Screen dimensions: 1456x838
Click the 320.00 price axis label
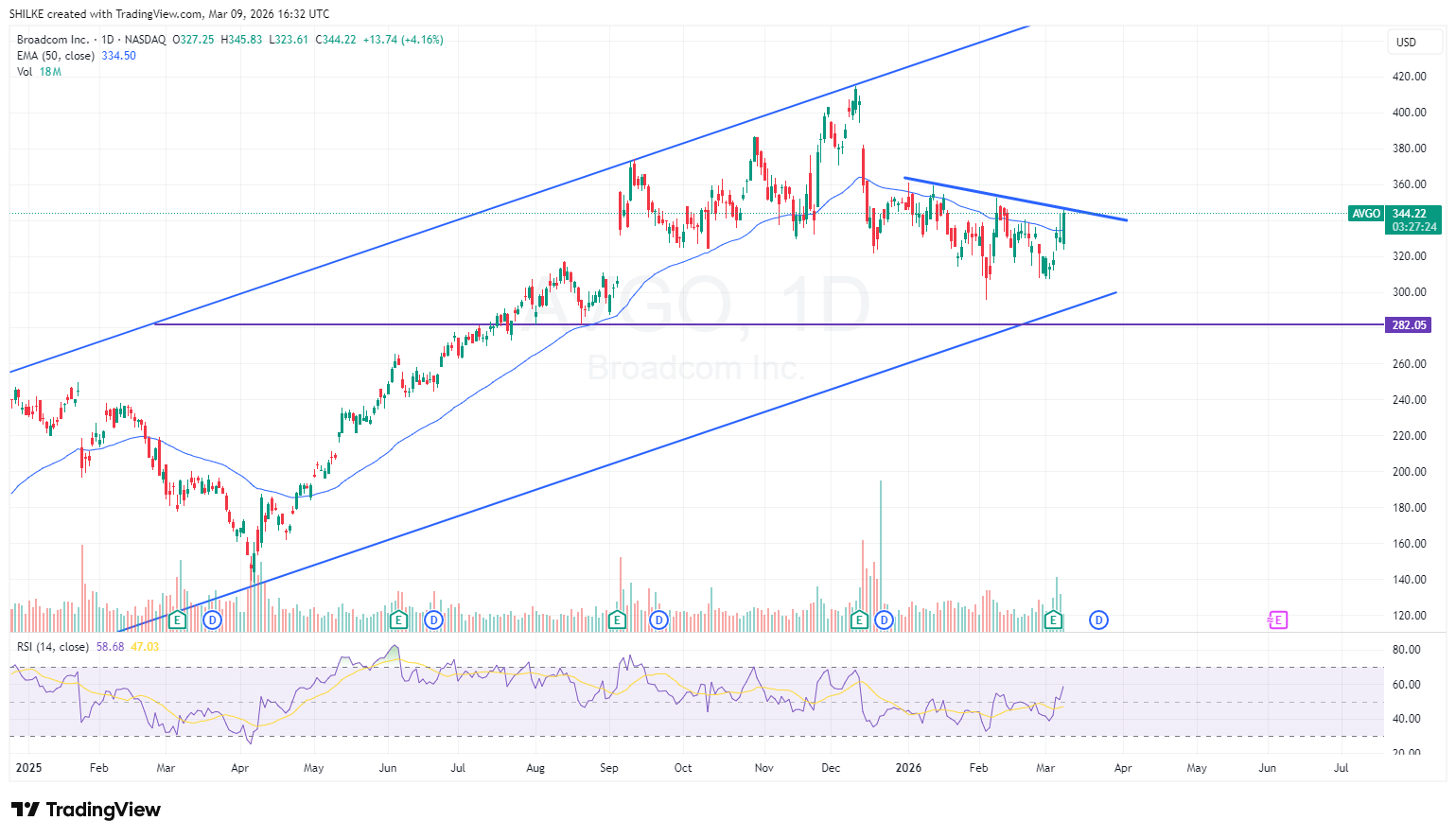(1410, 256)
